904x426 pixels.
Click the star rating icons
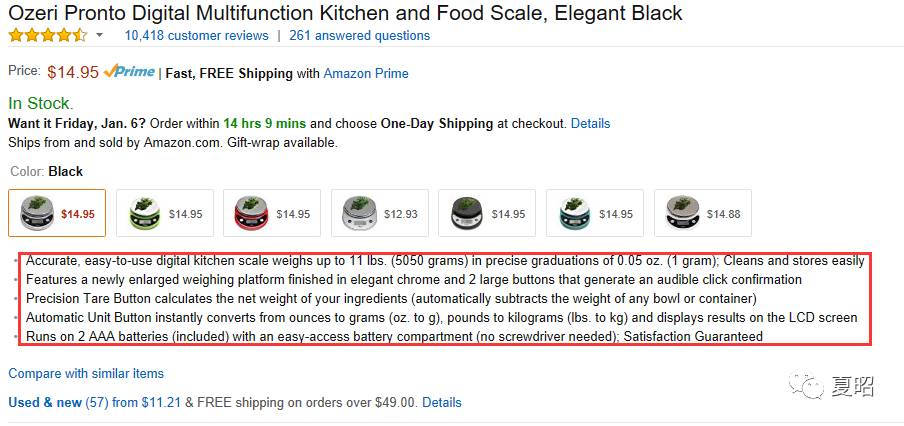click(x=47, y=35)
